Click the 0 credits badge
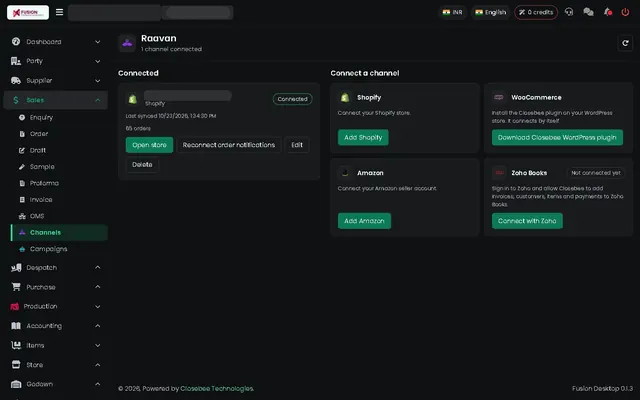This screenshot has height=400, width=640. click(x=536, y=12)
